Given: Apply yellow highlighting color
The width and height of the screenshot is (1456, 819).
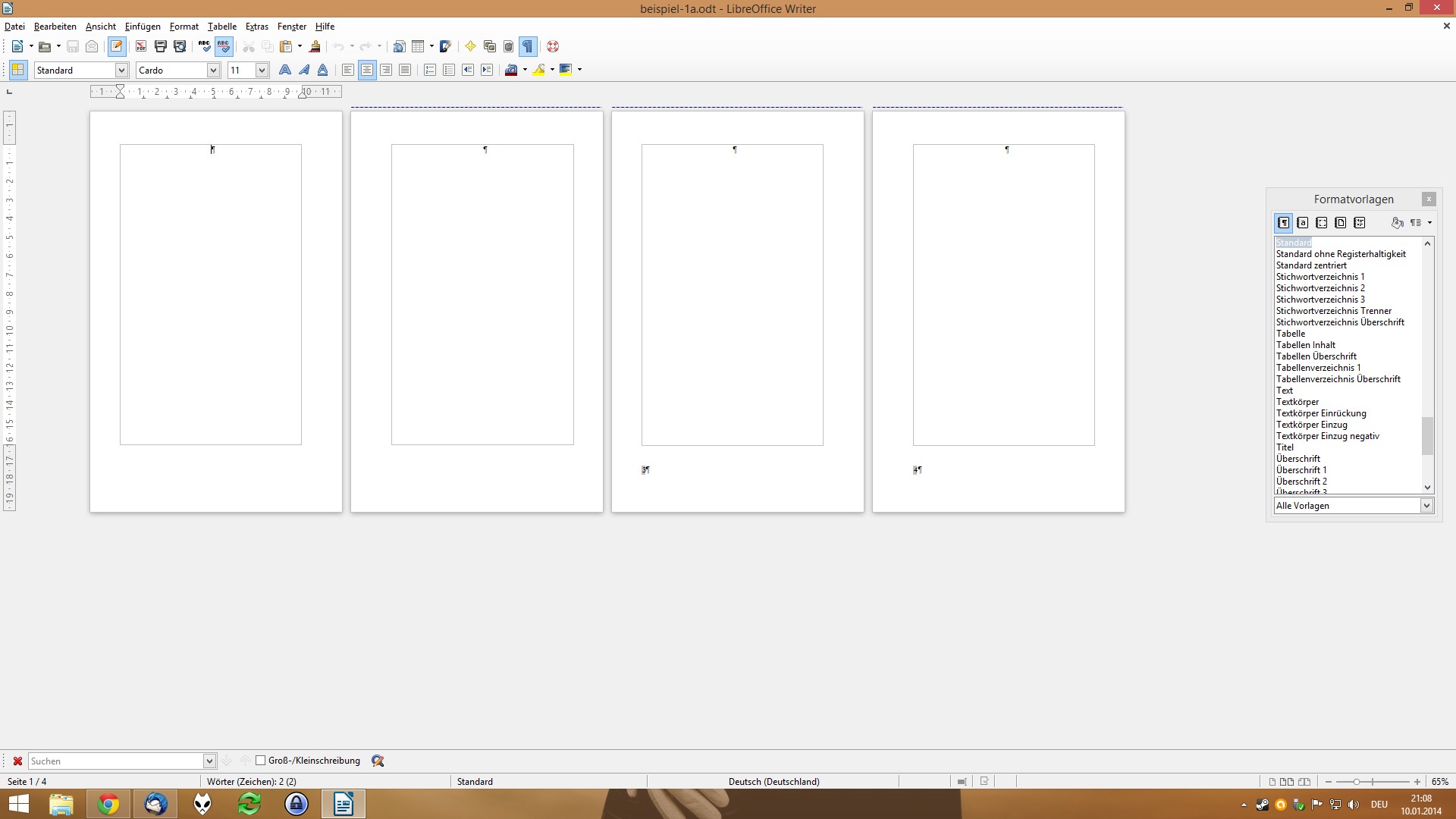Looking at the screenshot, I should (x=538, y=70).
